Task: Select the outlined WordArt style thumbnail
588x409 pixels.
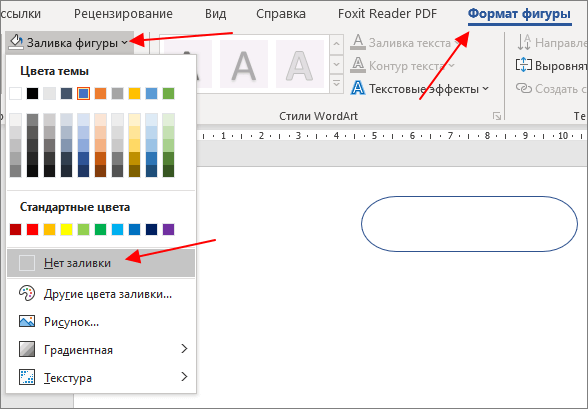Action: 300,64
